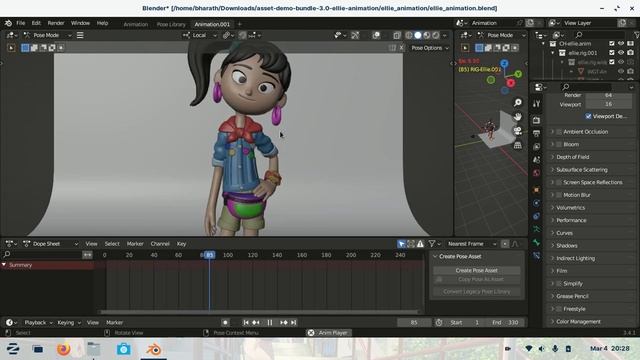Enable Bloom checkbox

pyautogui.click(x=559, y=144)
